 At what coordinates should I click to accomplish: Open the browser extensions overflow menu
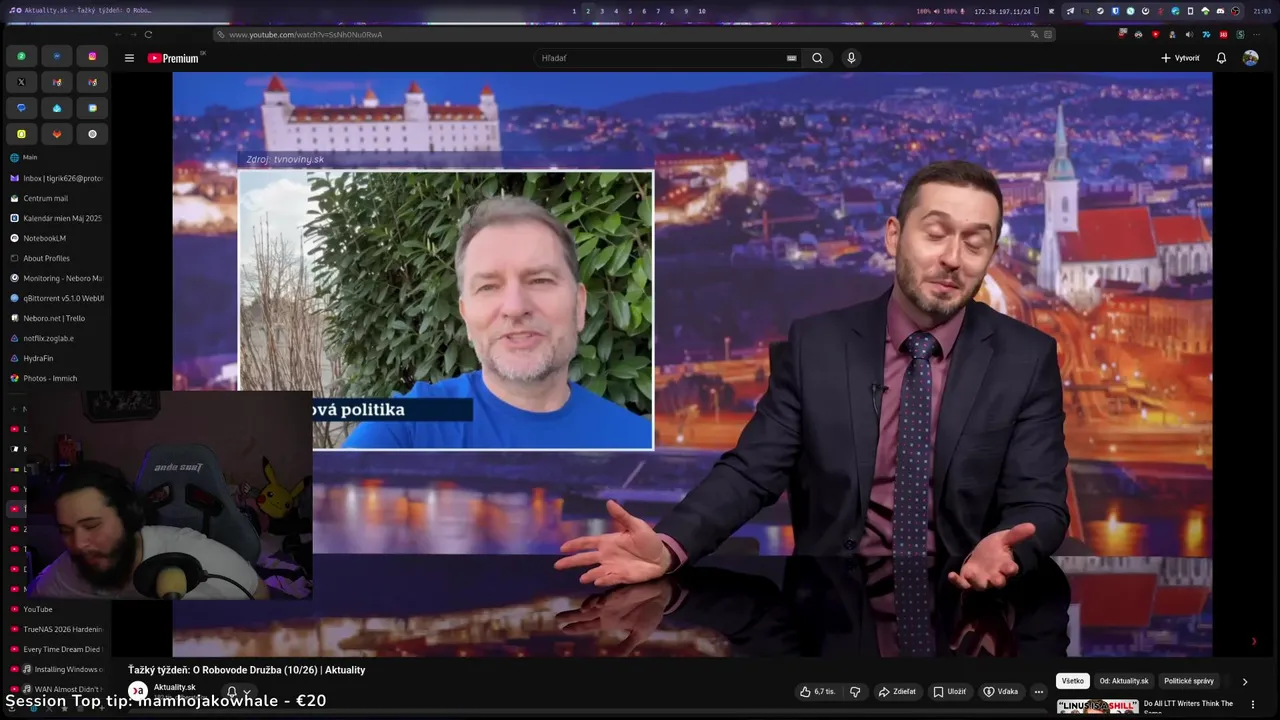(1256, 34)
